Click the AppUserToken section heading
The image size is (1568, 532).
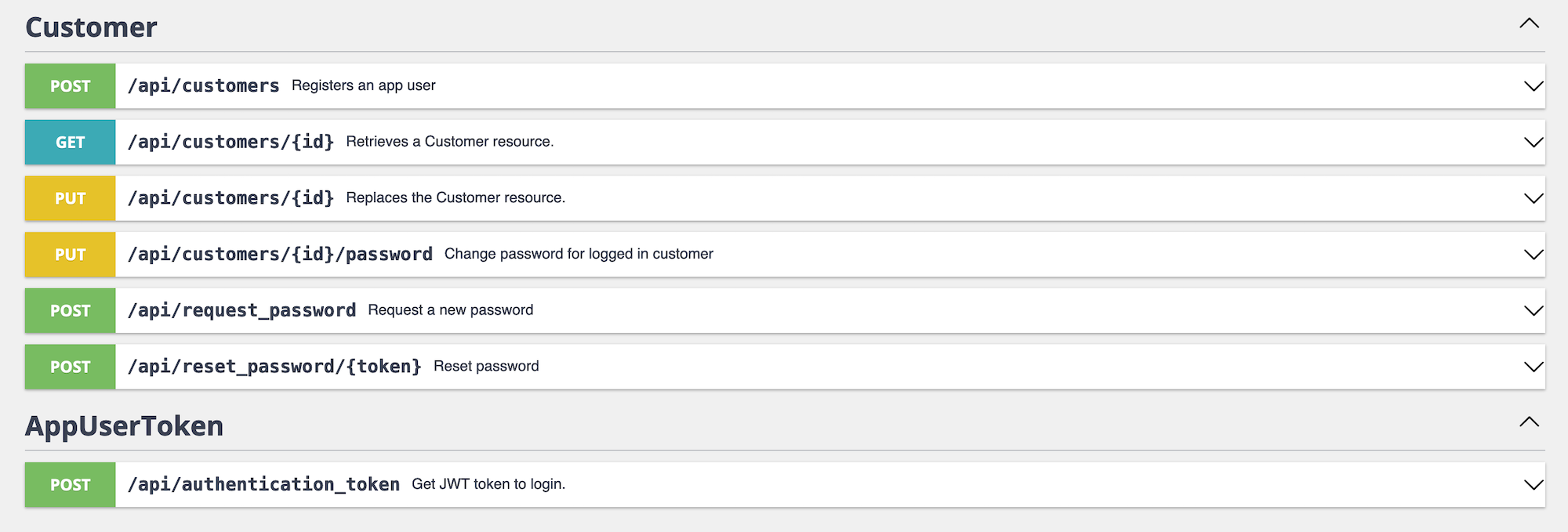pyautogui.click(x=124, y=426)
